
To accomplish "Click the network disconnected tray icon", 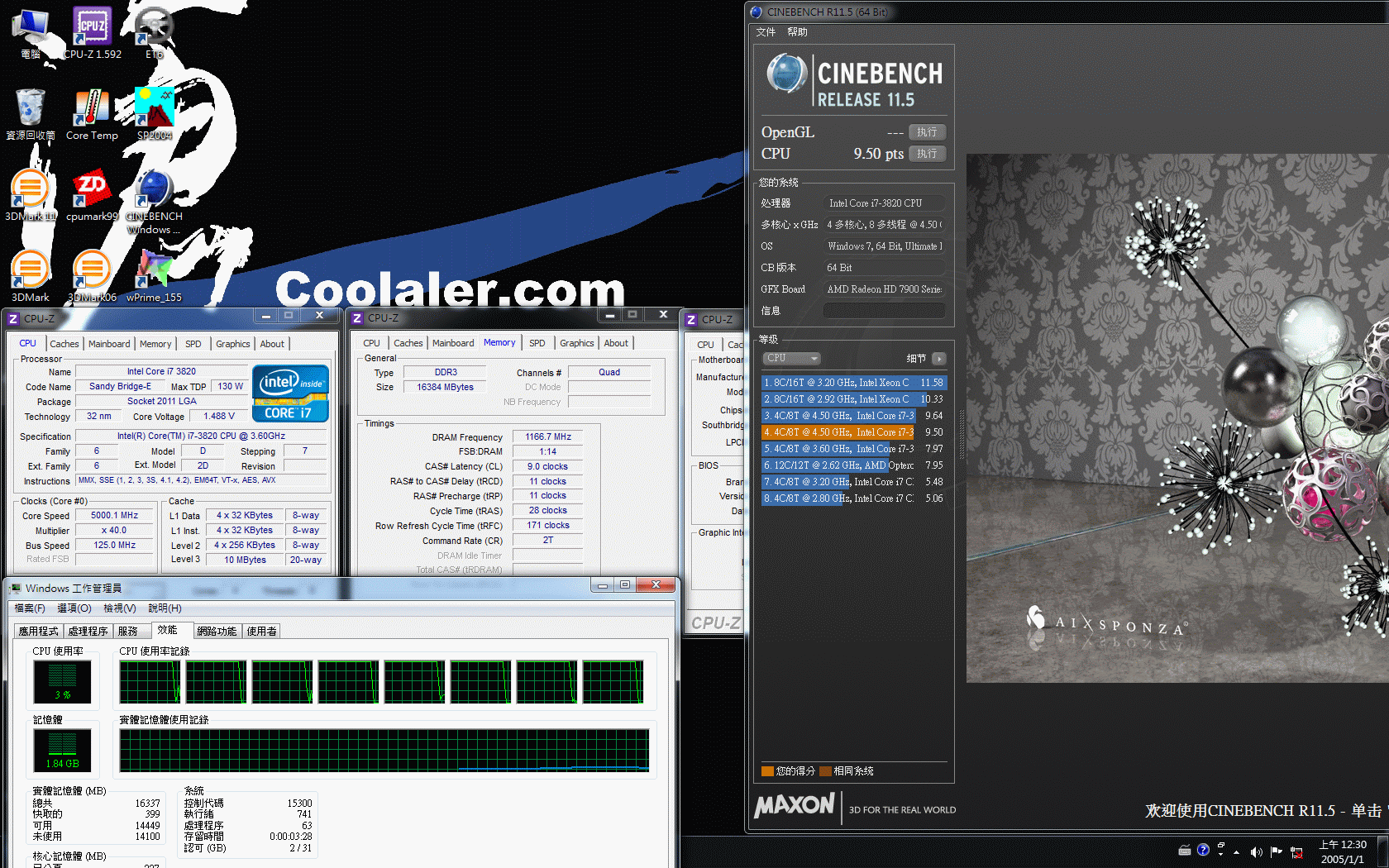I will pyautogui.click(x=1296, y=851).
